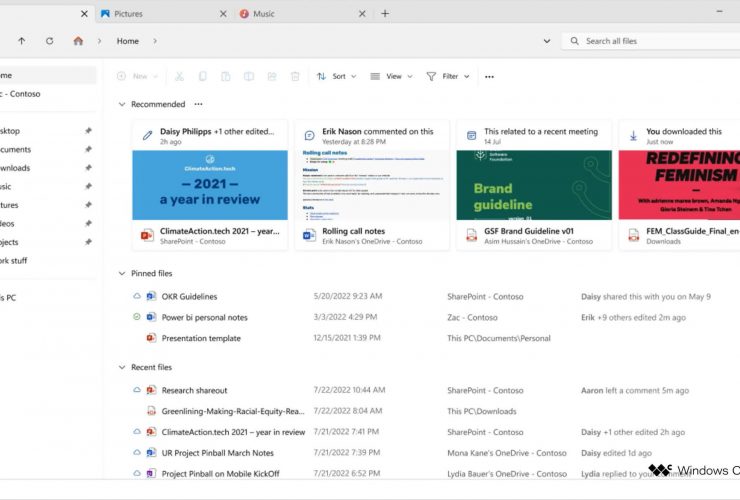Screen dimensions: 740x500
Task: Click the Up arrow navigation icon
Action: pos(21,41)
